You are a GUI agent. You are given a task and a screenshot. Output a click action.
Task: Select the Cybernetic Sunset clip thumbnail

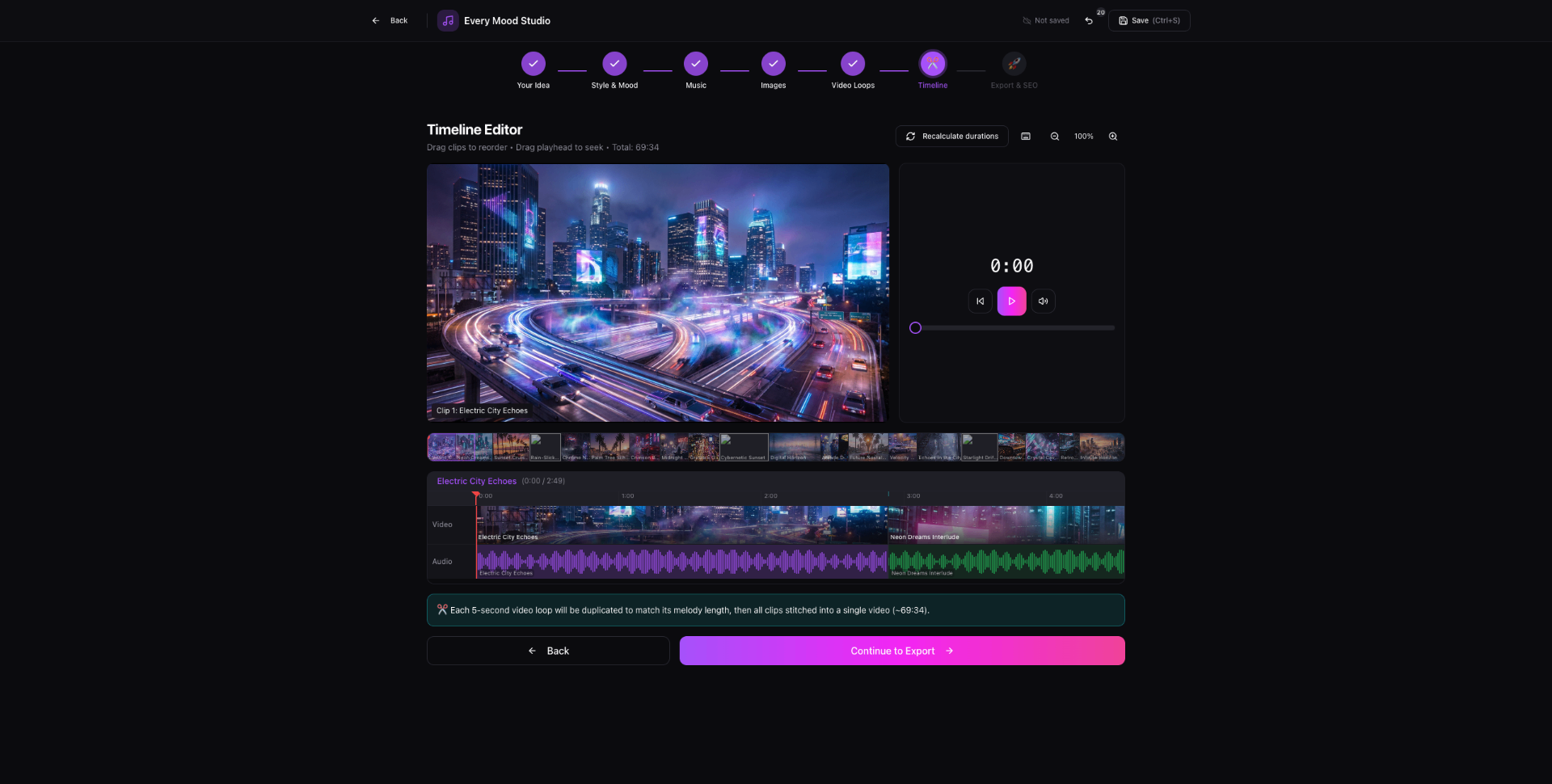[744, 447]
